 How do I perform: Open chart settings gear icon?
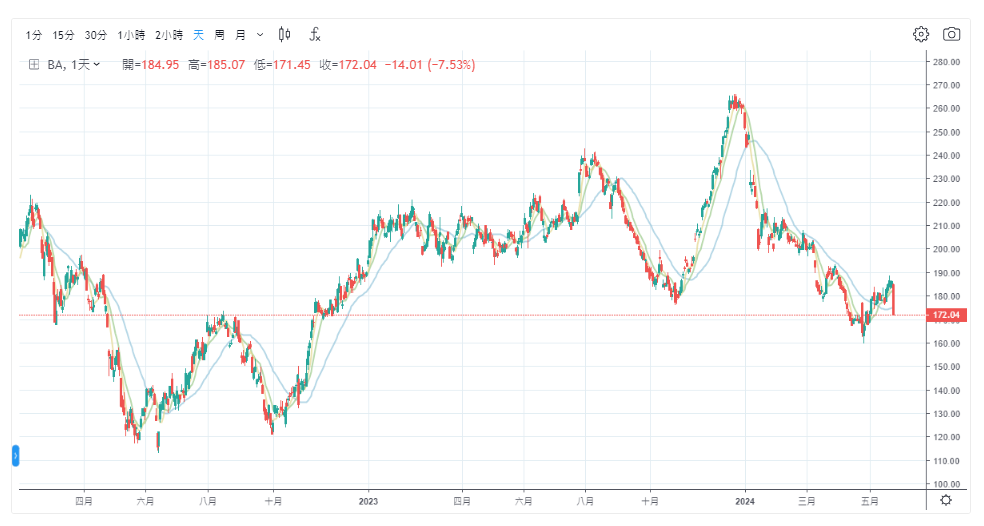[921, 34]
